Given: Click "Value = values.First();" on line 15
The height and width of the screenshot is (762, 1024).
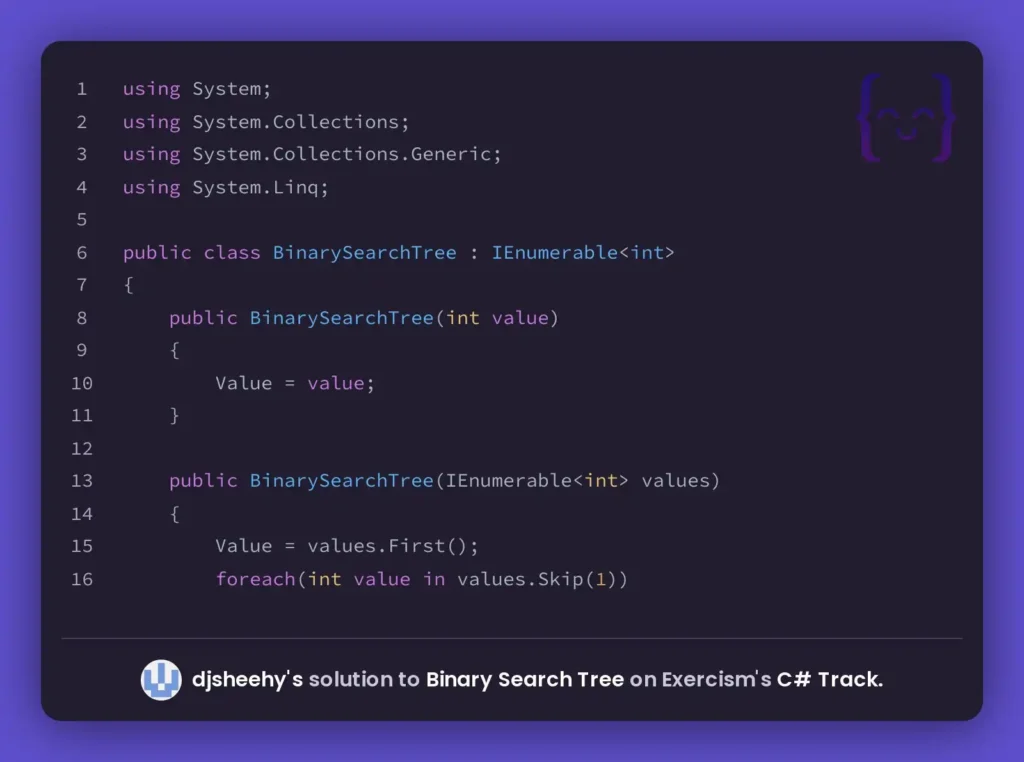Looking at the screenshot, I should (x=347, y=546).
